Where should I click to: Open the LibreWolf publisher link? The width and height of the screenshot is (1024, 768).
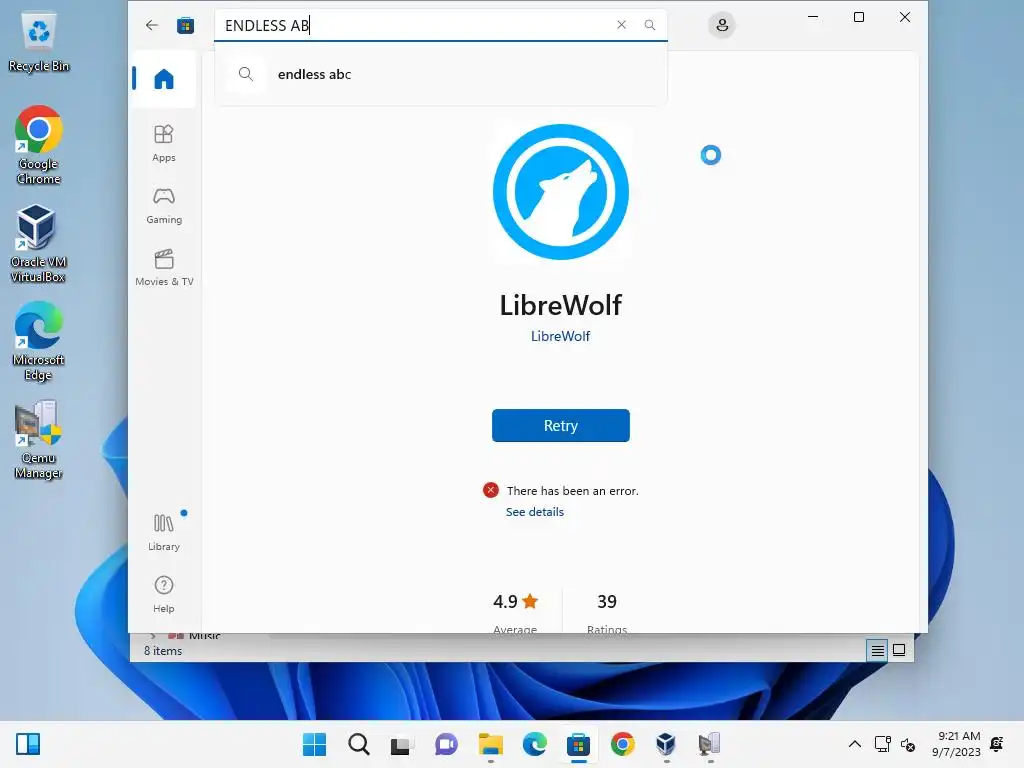[x=560, y=336]
